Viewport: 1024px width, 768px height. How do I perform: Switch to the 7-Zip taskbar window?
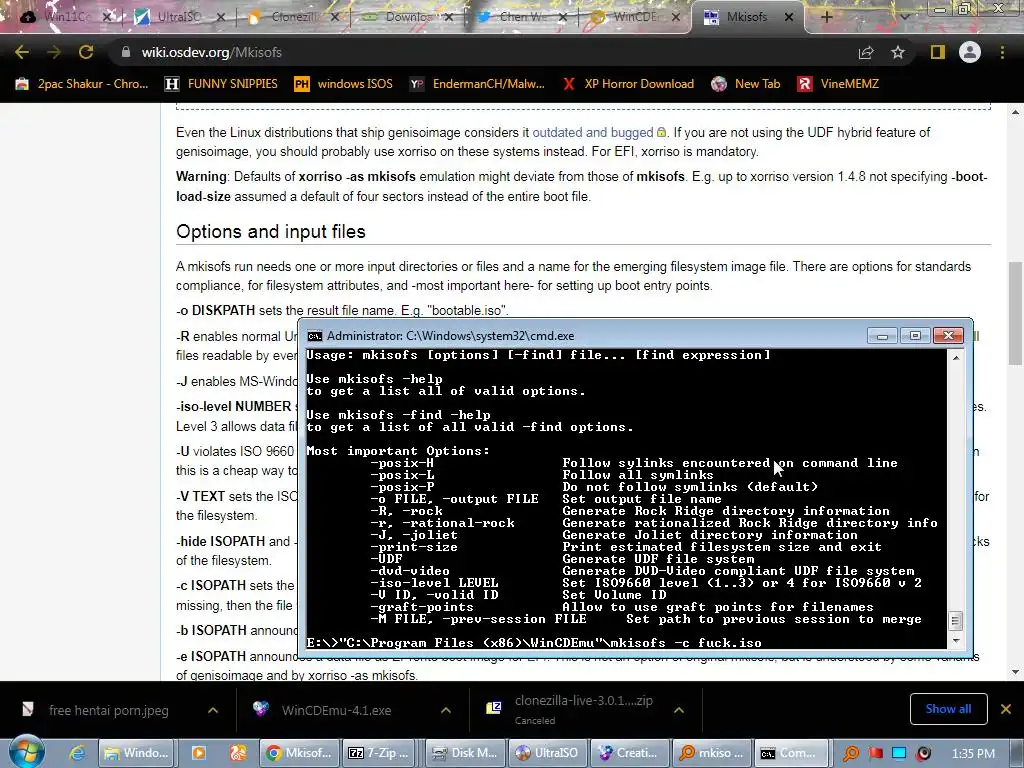click(379, 753)
